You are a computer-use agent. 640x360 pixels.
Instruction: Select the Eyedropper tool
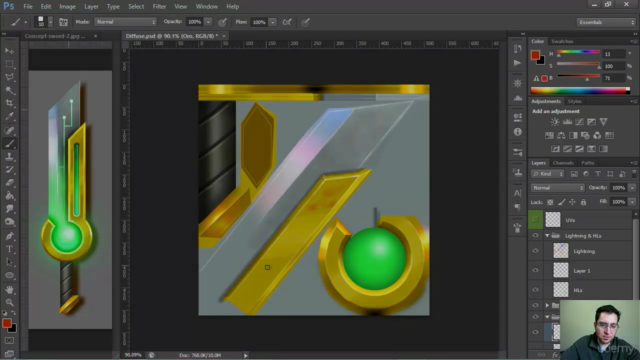[9, 116]
